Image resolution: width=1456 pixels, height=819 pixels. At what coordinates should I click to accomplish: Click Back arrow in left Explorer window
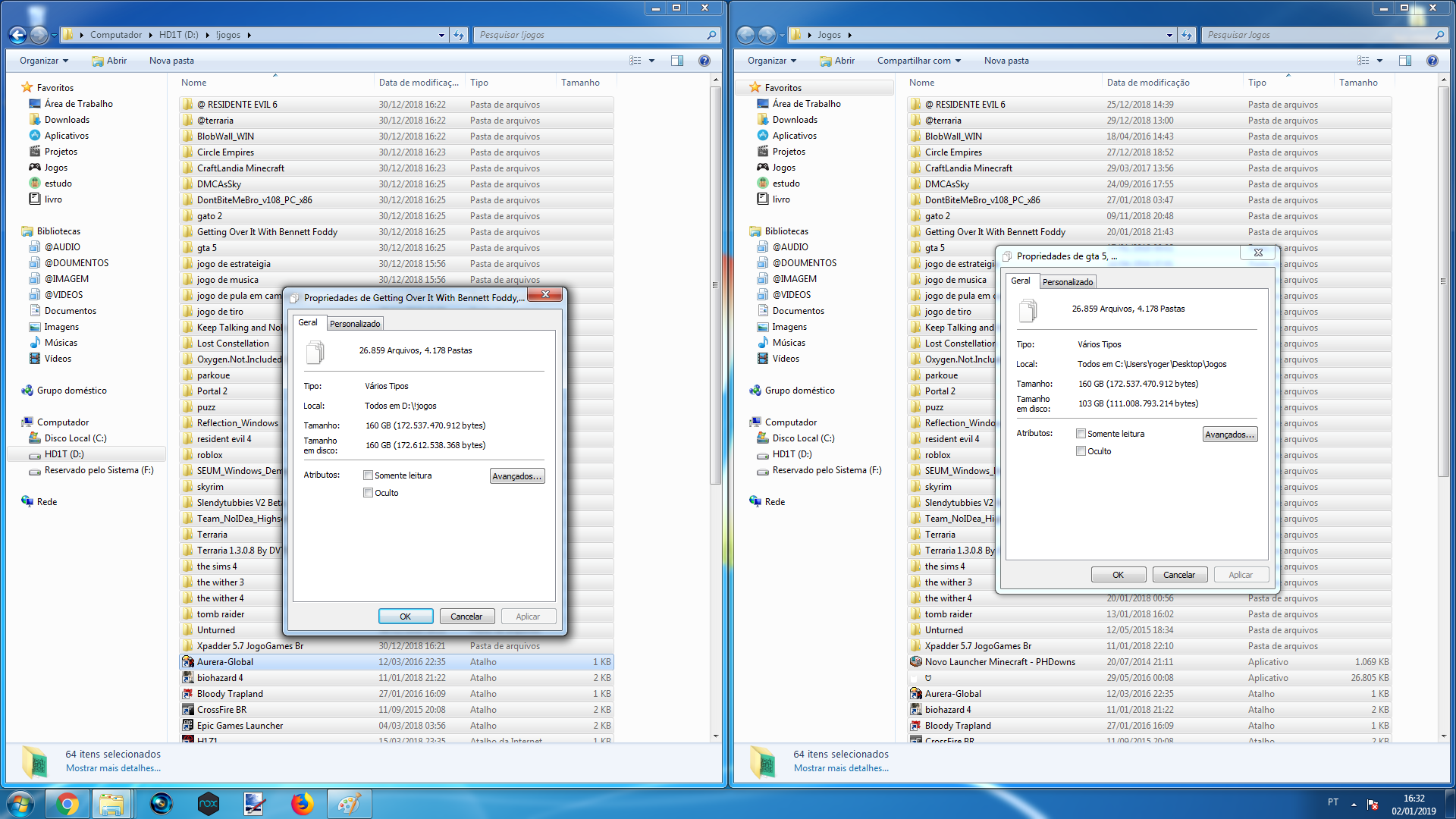pyautogui.click(x=18, y=35)
